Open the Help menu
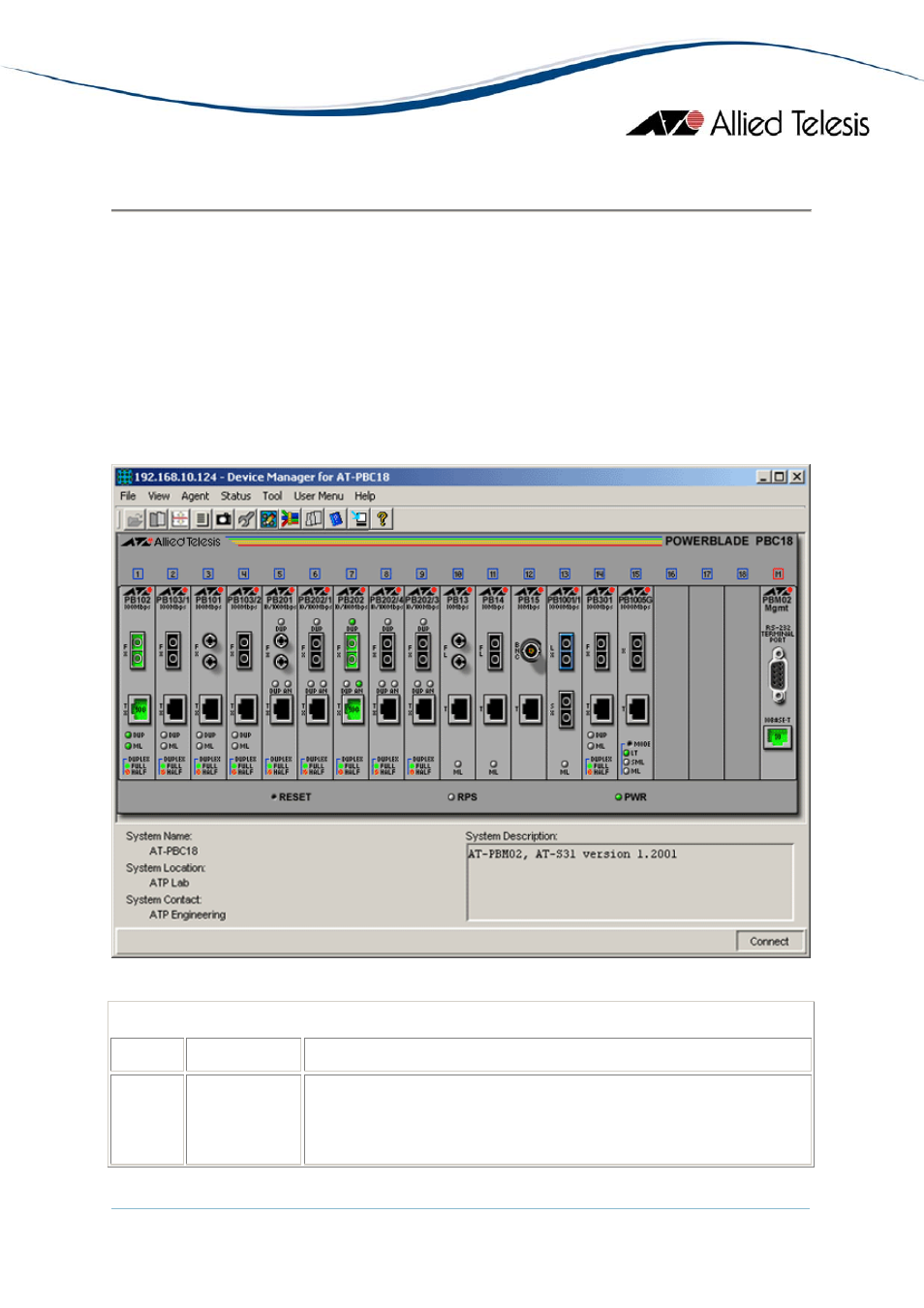Screen dimensions: 924x1308 [x=364, y=496]
